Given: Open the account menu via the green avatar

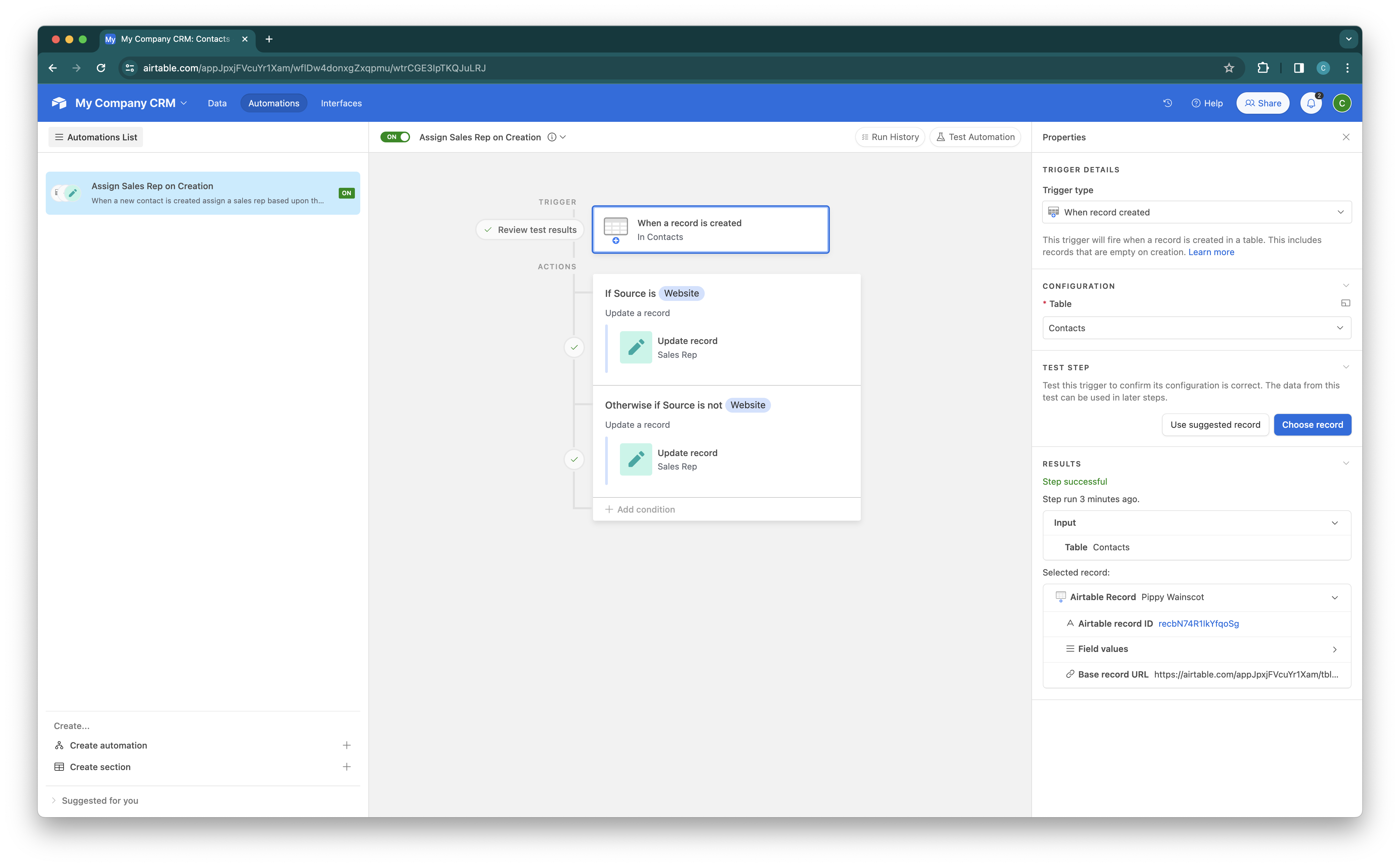Looking at the screenshot, I should 1342,103.
